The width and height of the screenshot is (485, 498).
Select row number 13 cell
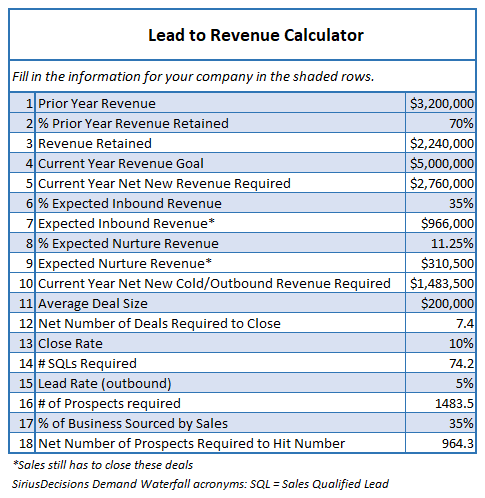[22, 343]
